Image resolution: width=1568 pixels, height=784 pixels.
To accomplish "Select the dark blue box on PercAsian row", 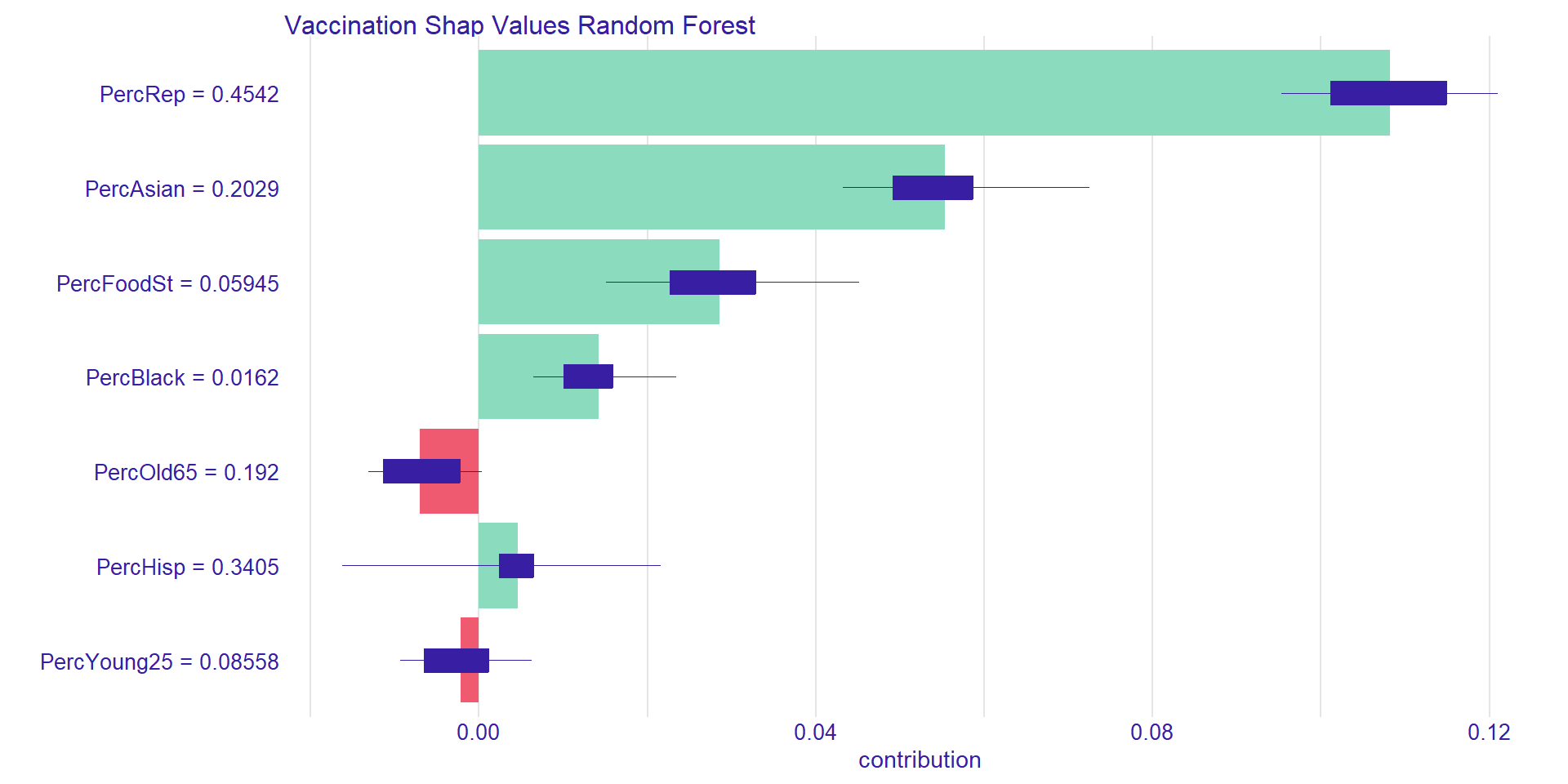I will (932, 188).
